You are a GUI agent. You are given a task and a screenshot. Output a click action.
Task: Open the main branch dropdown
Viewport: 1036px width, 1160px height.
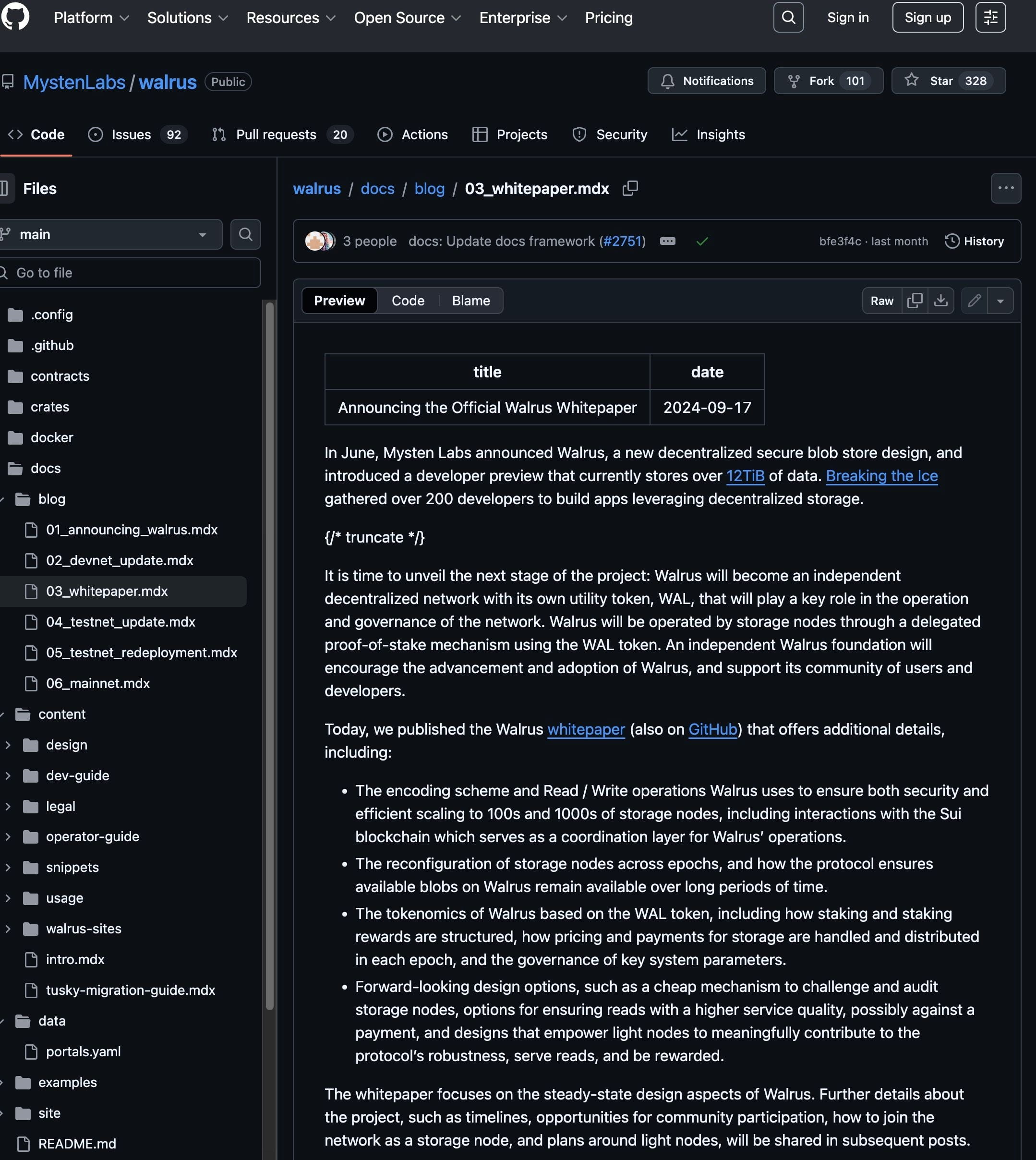[111, 234]
